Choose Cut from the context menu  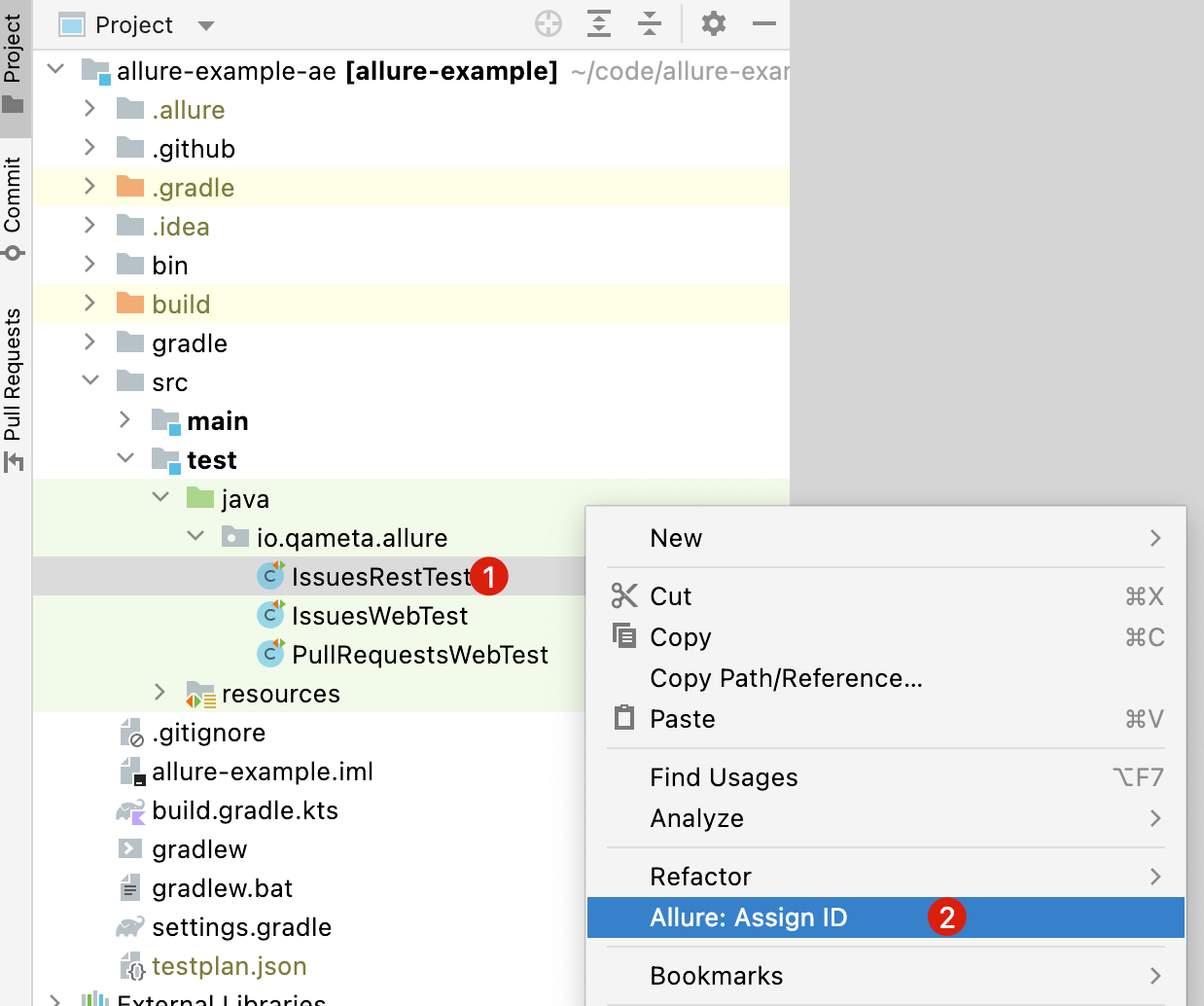(886, 596)
